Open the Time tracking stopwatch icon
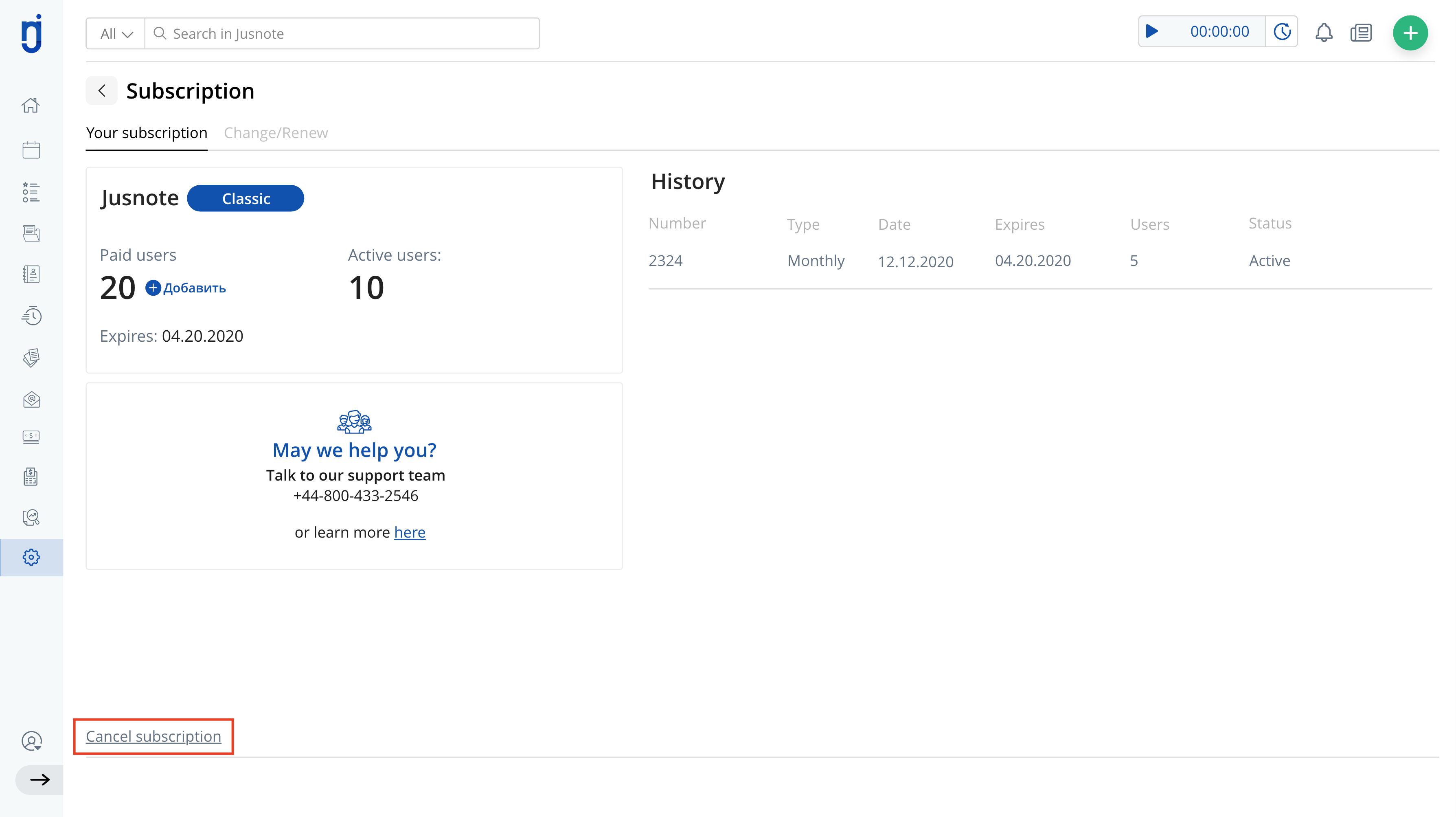Screen dimensions: 1456x817 [31, 316]
